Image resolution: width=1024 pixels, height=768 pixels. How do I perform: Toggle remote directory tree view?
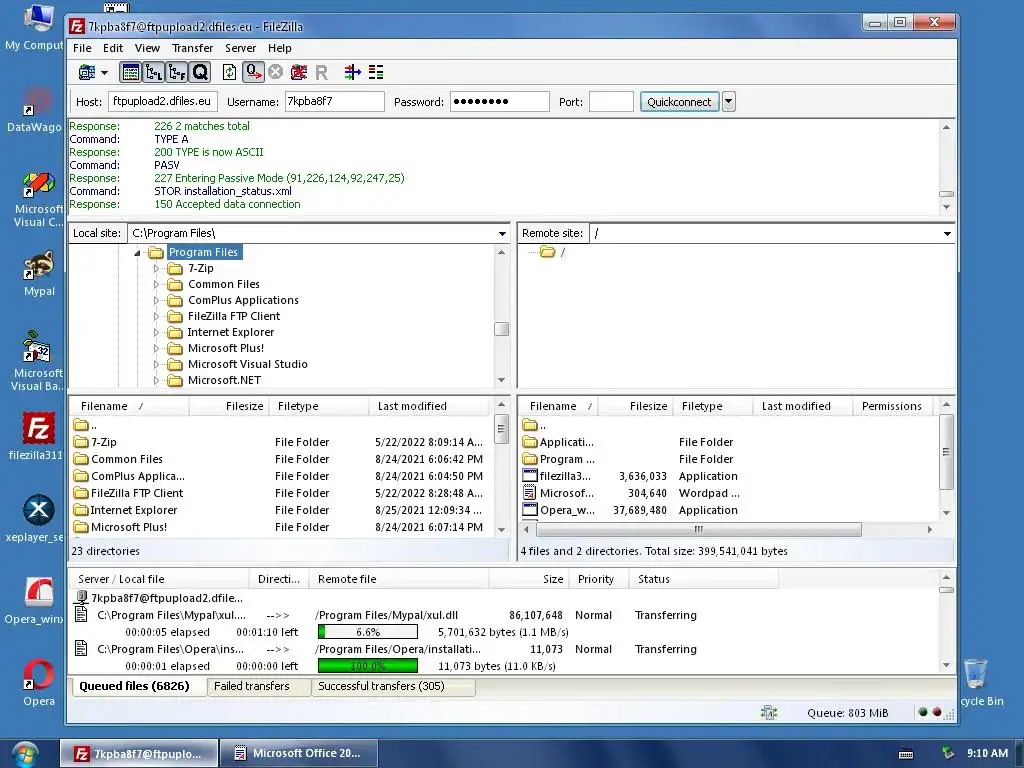pyautogui.click(x=177, y=72)
